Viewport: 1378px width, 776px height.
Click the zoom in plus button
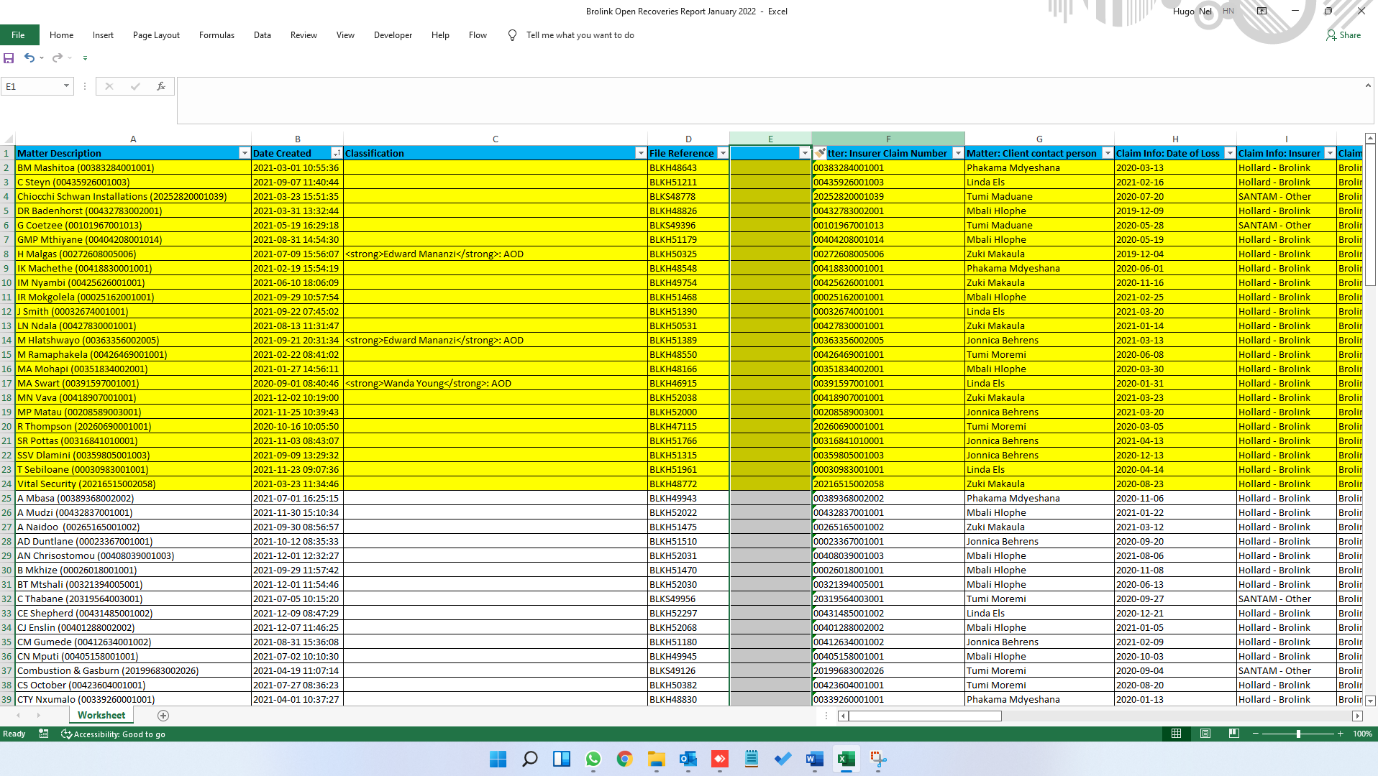click(x=1341, y=734)
